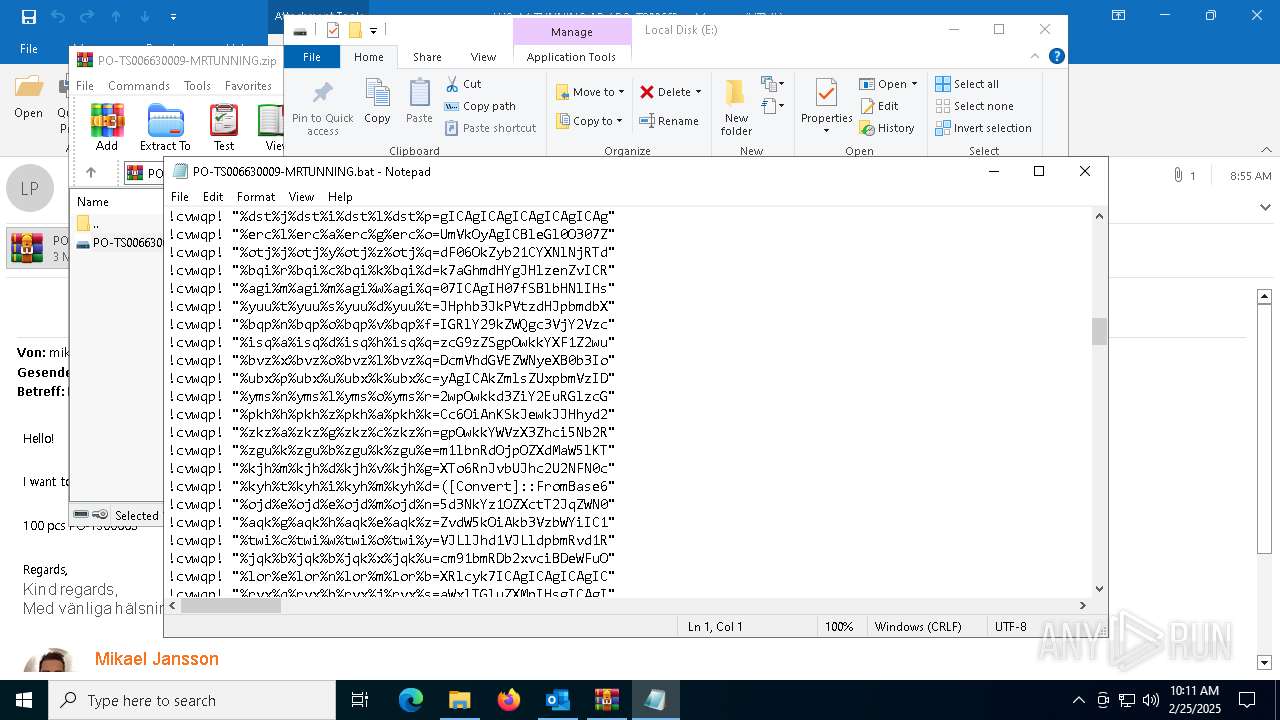Click Notepad vertical scrollbar thumb
The width and height of the screenshot is (1280, 720).
[x=1099, y=331]
